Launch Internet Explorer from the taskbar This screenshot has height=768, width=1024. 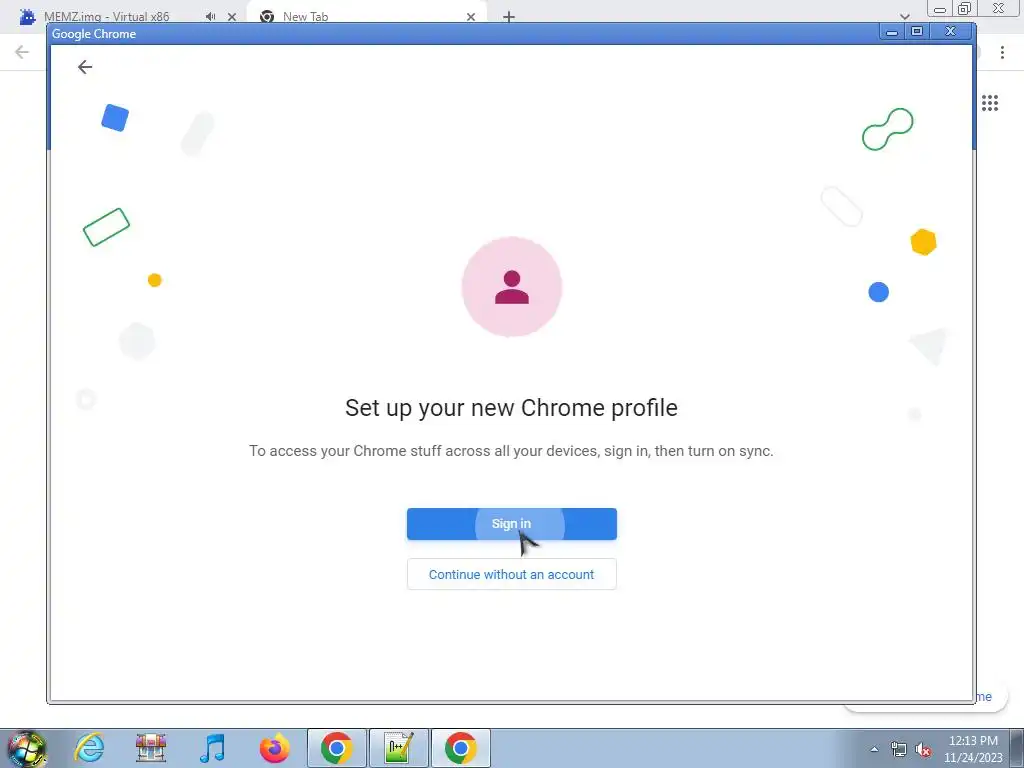click(x=89, y=748)
